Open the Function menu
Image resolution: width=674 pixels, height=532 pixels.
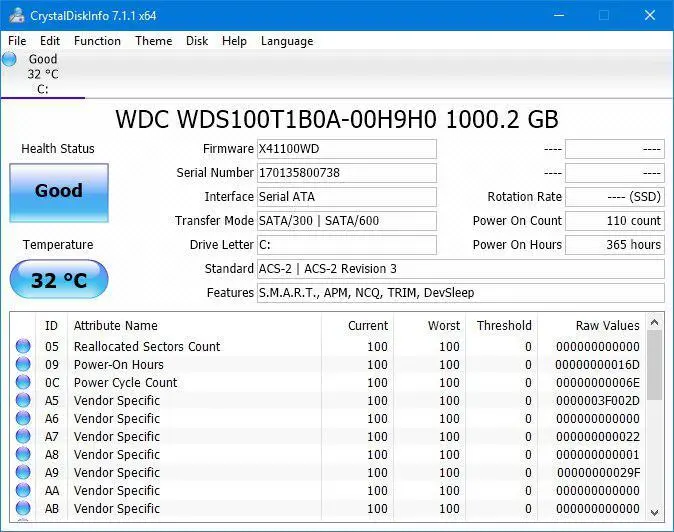pos(97,41)
